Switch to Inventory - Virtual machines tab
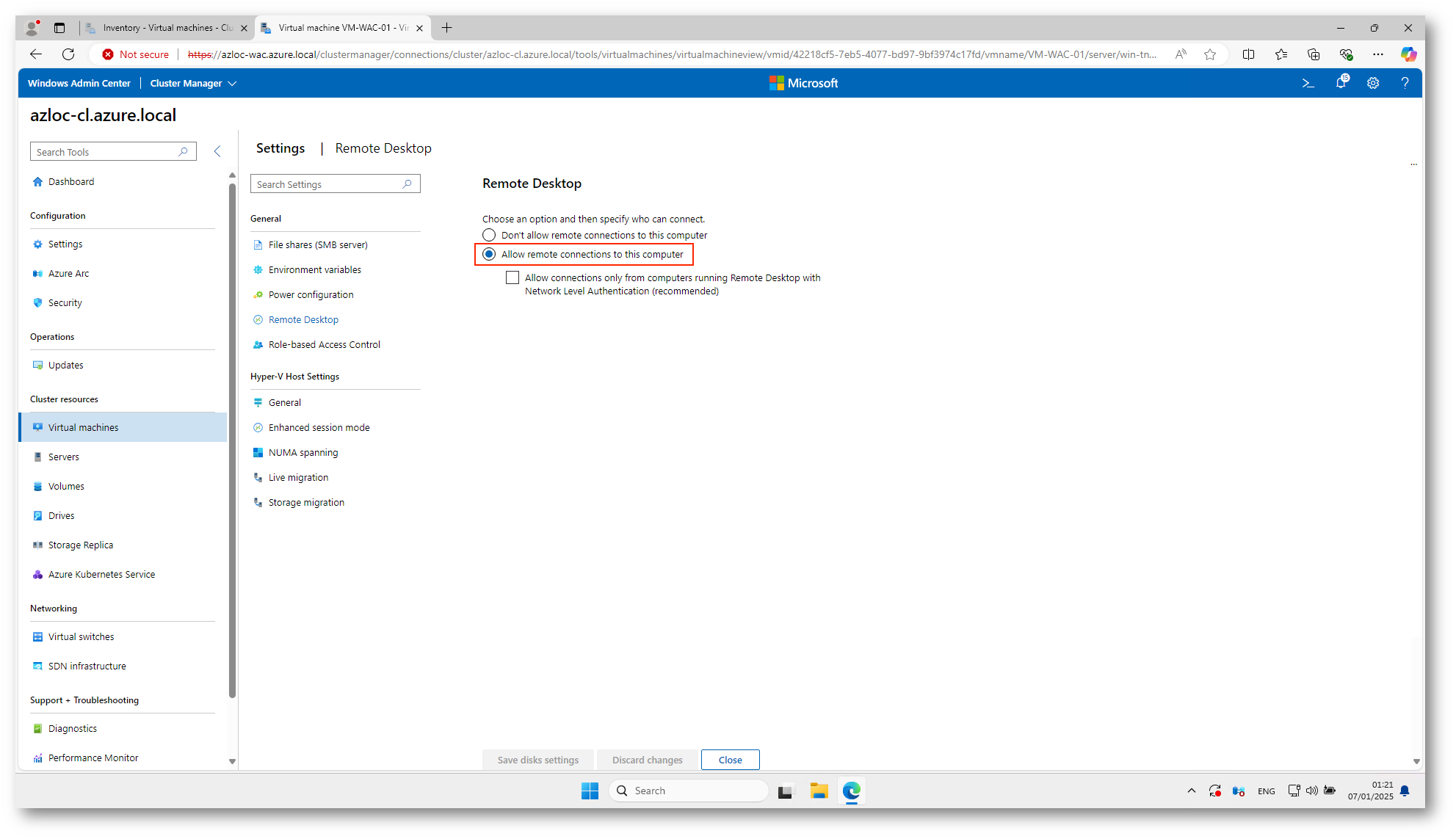 [167, 28]
